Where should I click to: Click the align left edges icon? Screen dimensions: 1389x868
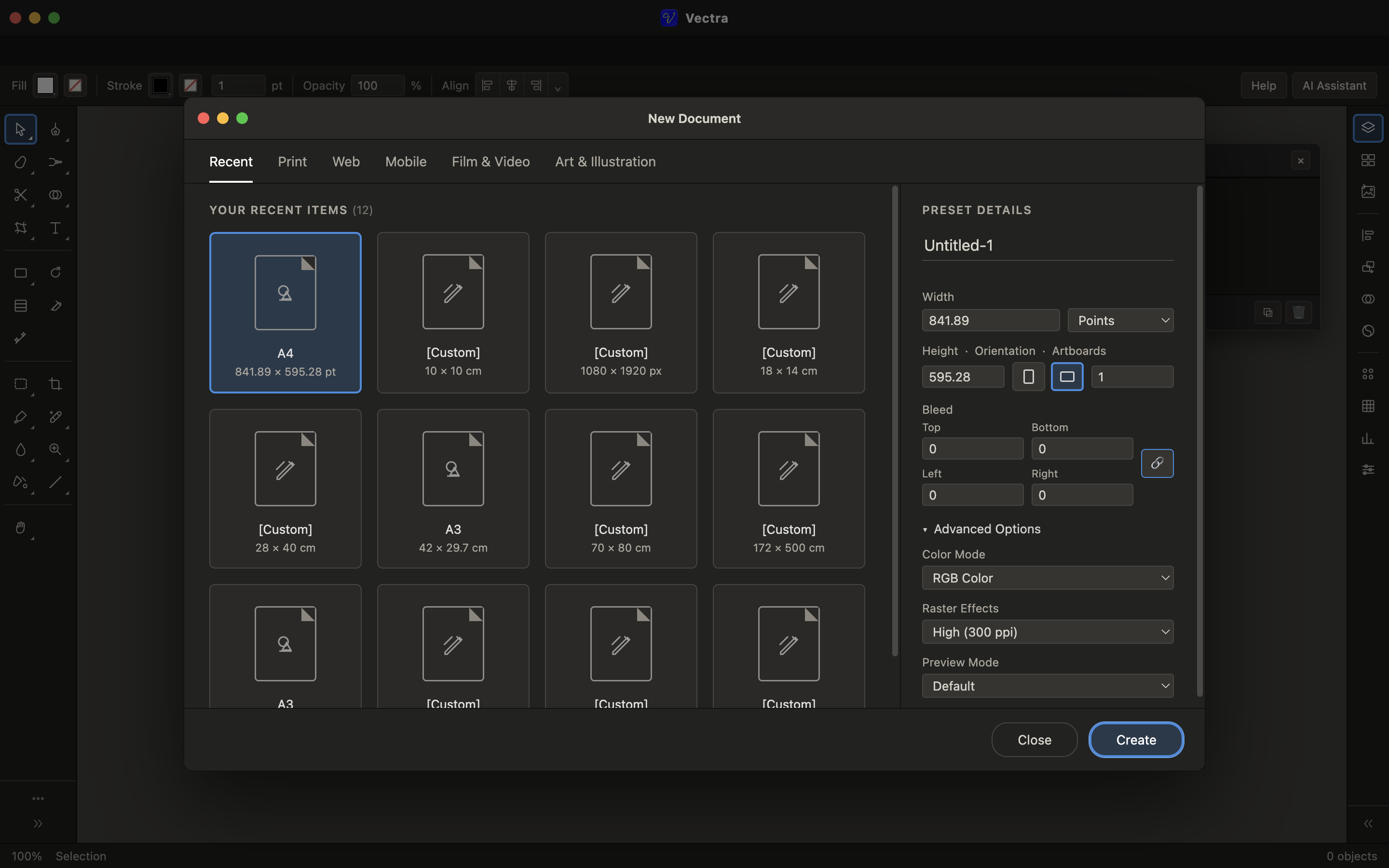487,85
